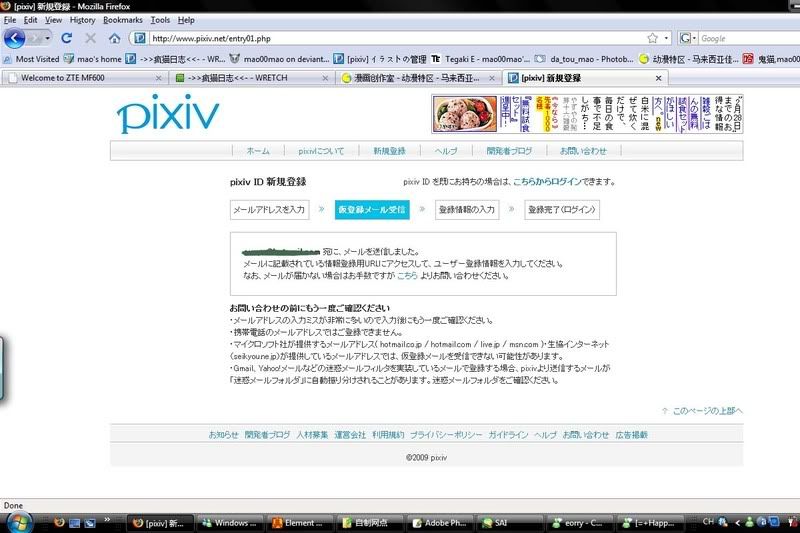The width and height of the screenshot is (800, 533).
Task: Open the Most Visited bookmarks folder
Action: coord(31,59)
